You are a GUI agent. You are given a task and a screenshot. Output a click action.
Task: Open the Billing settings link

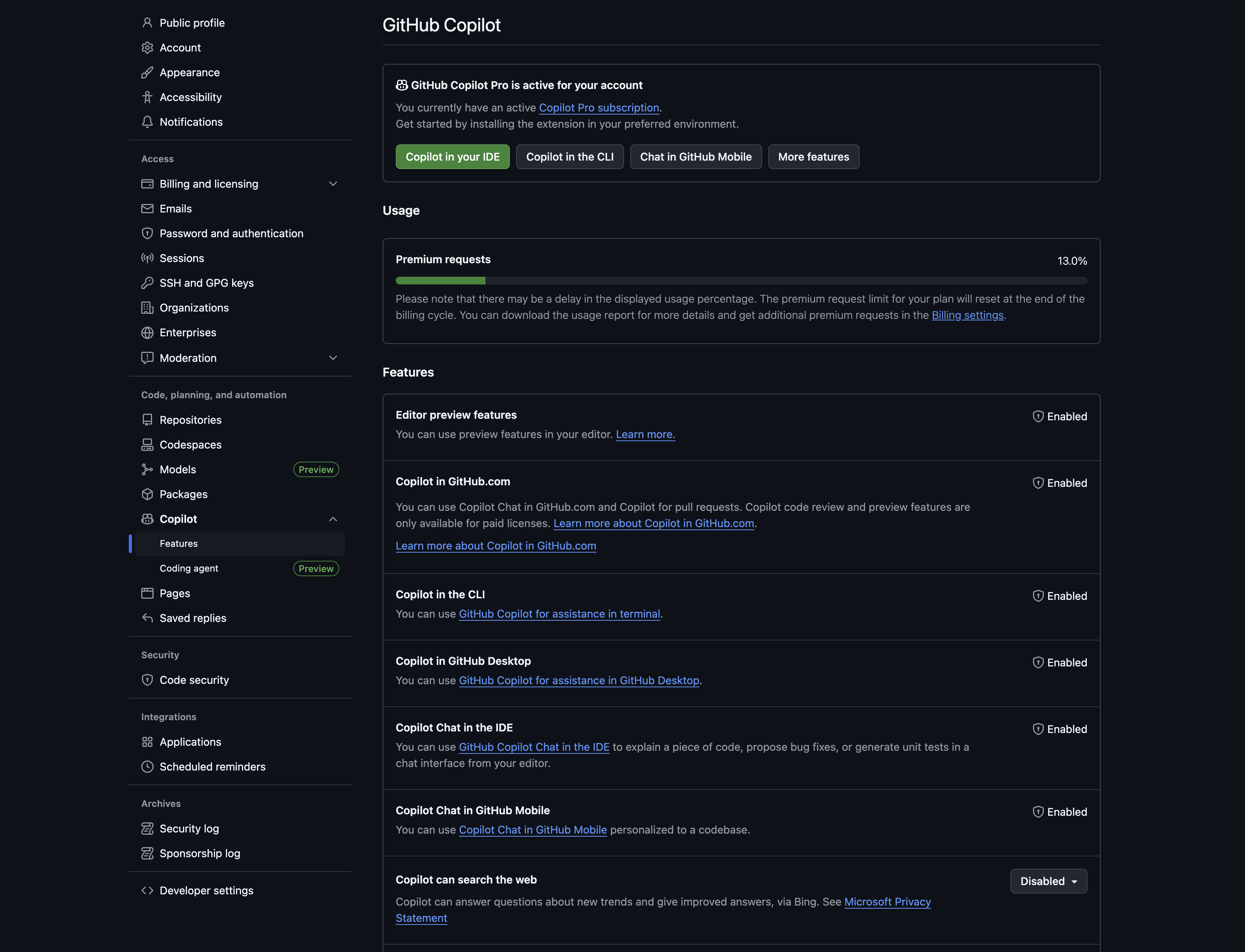point(968,315)
